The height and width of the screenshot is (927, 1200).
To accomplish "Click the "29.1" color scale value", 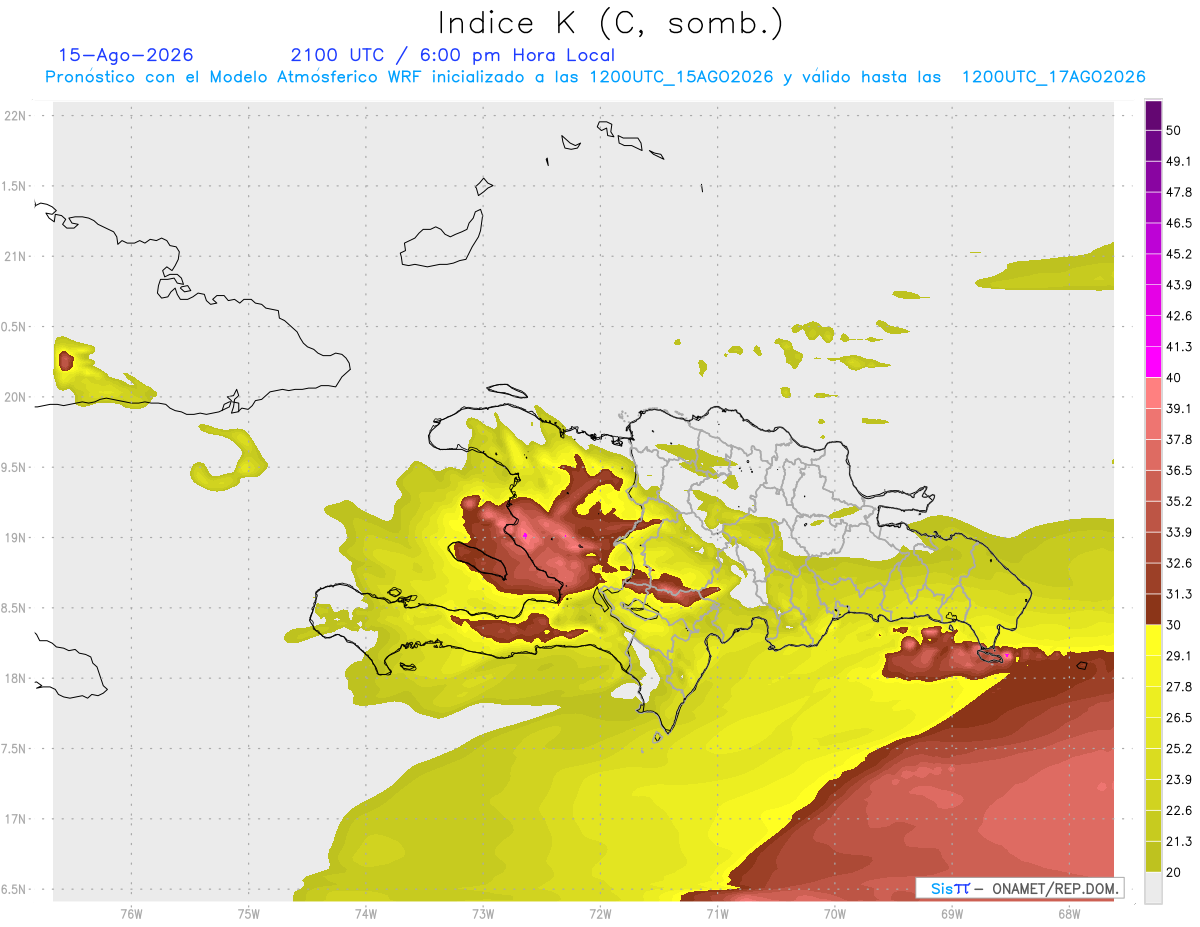I will [x=1179, y=656].
